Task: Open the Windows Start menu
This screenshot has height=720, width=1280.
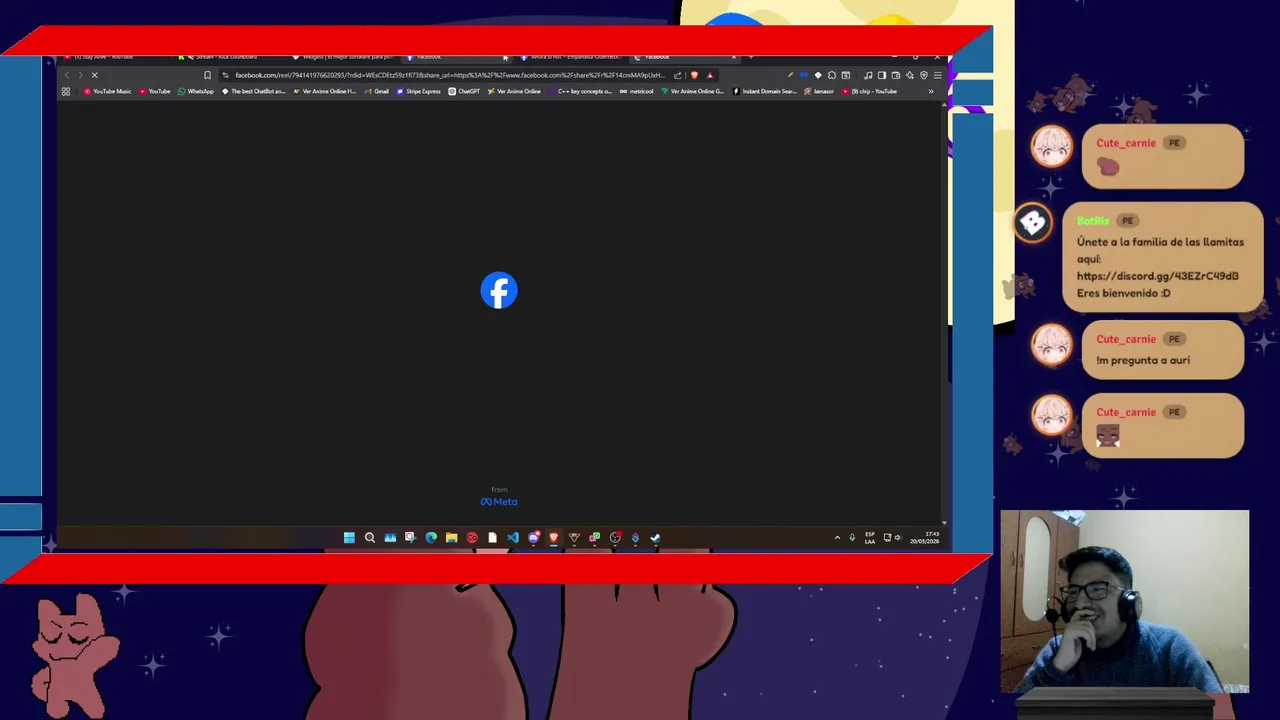Action: pyautogui.click(x=349, y=538)
